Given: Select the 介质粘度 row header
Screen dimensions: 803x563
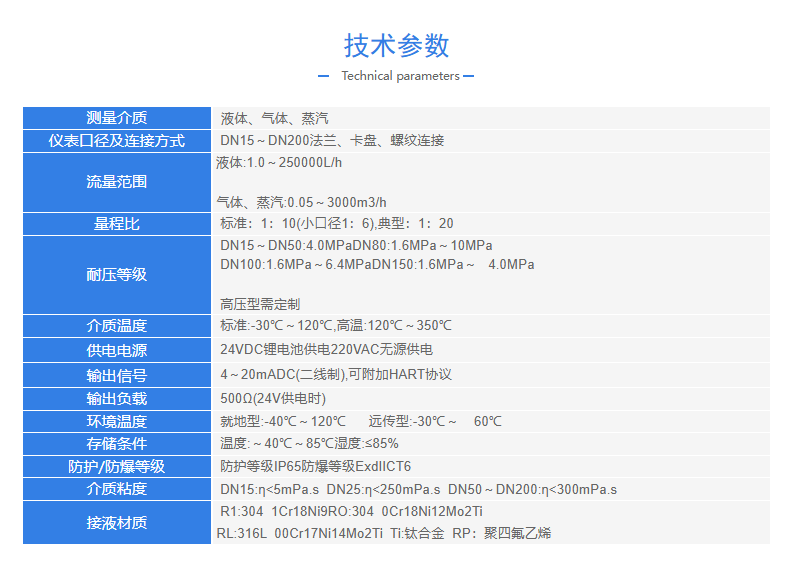Looking at the screenshot, I should point(117,489).
